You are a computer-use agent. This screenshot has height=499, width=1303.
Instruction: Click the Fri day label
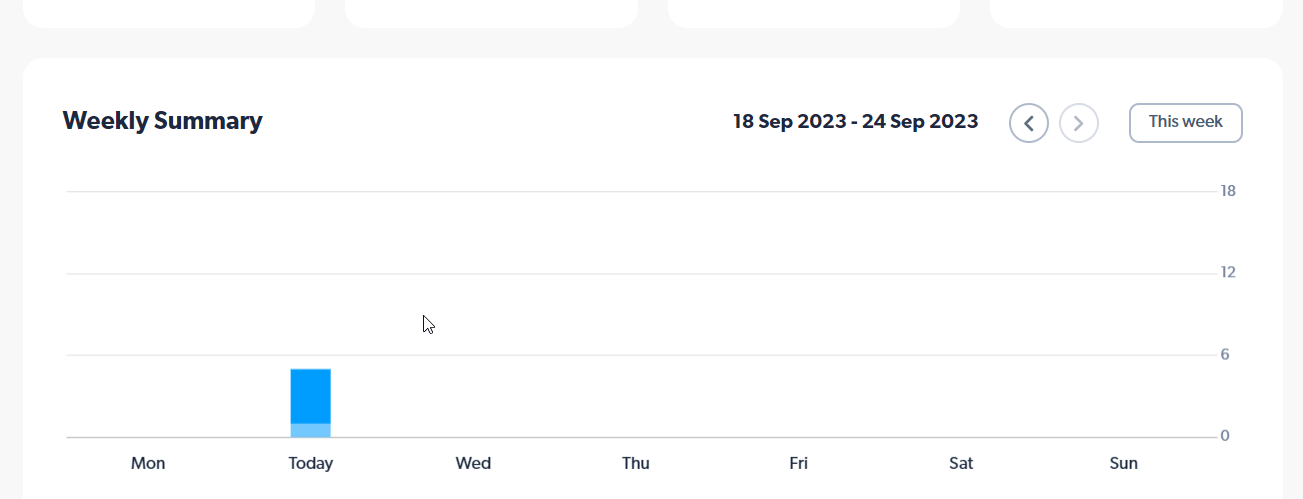798,464
